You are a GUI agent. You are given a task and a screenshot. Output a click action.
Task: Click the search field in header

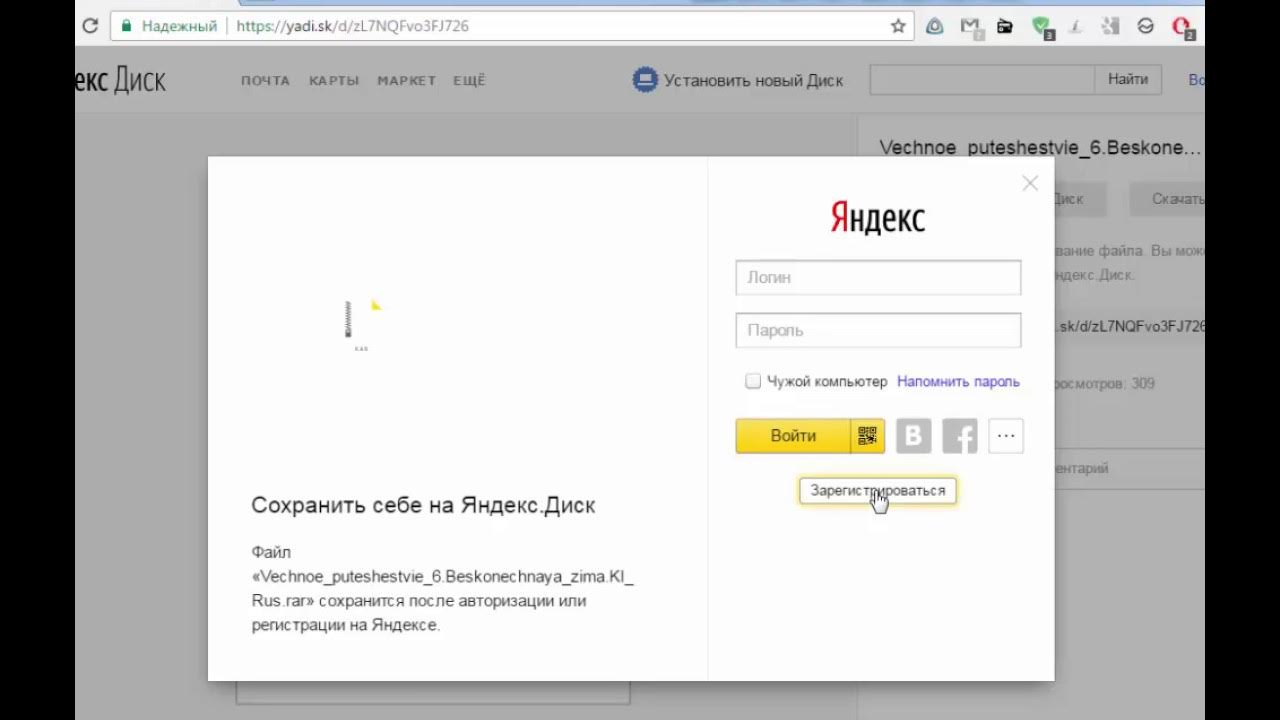[982, 80]
